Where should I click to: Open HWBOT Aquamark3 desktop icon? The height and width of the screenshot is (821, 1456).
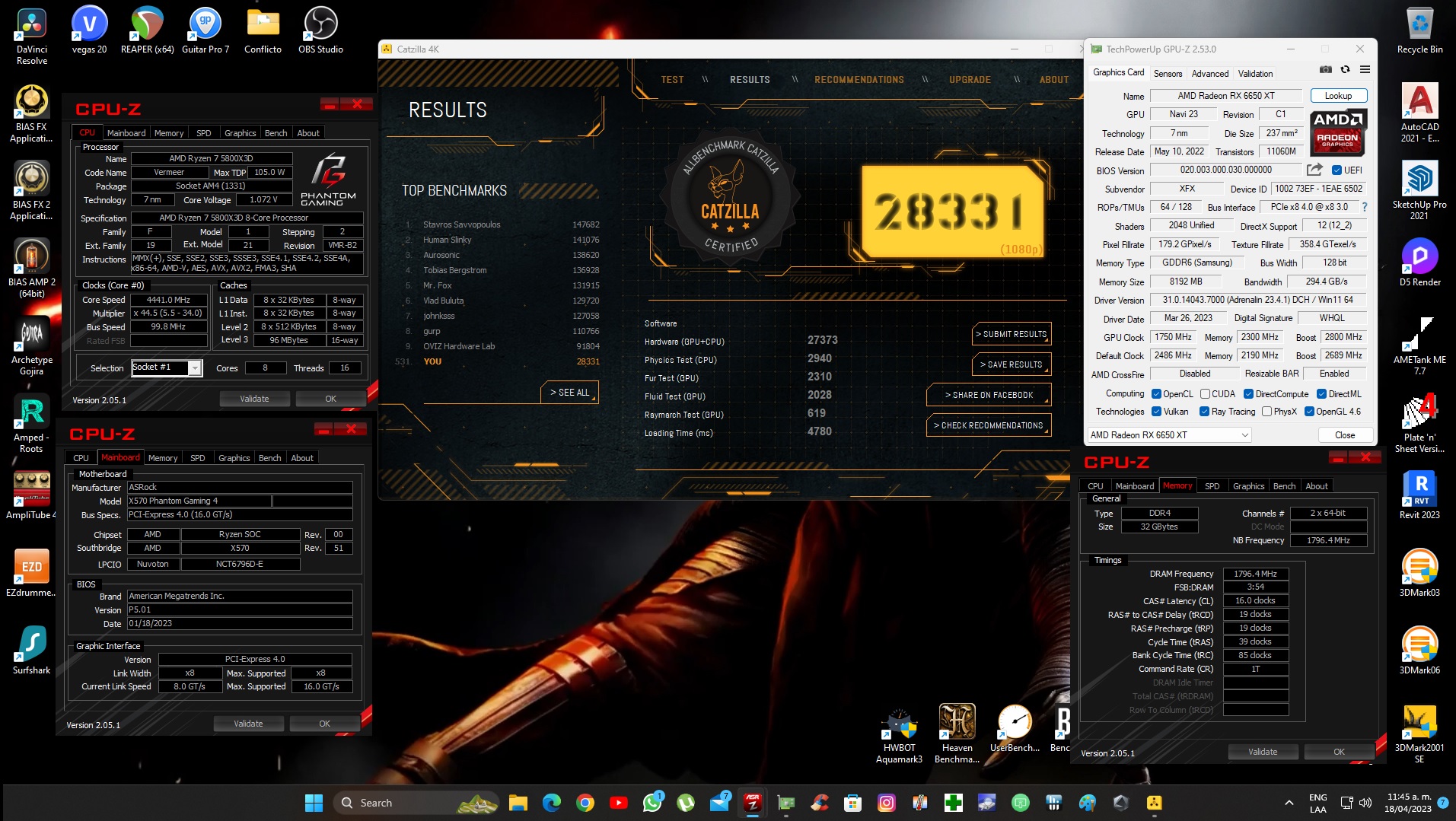point(899,733)
